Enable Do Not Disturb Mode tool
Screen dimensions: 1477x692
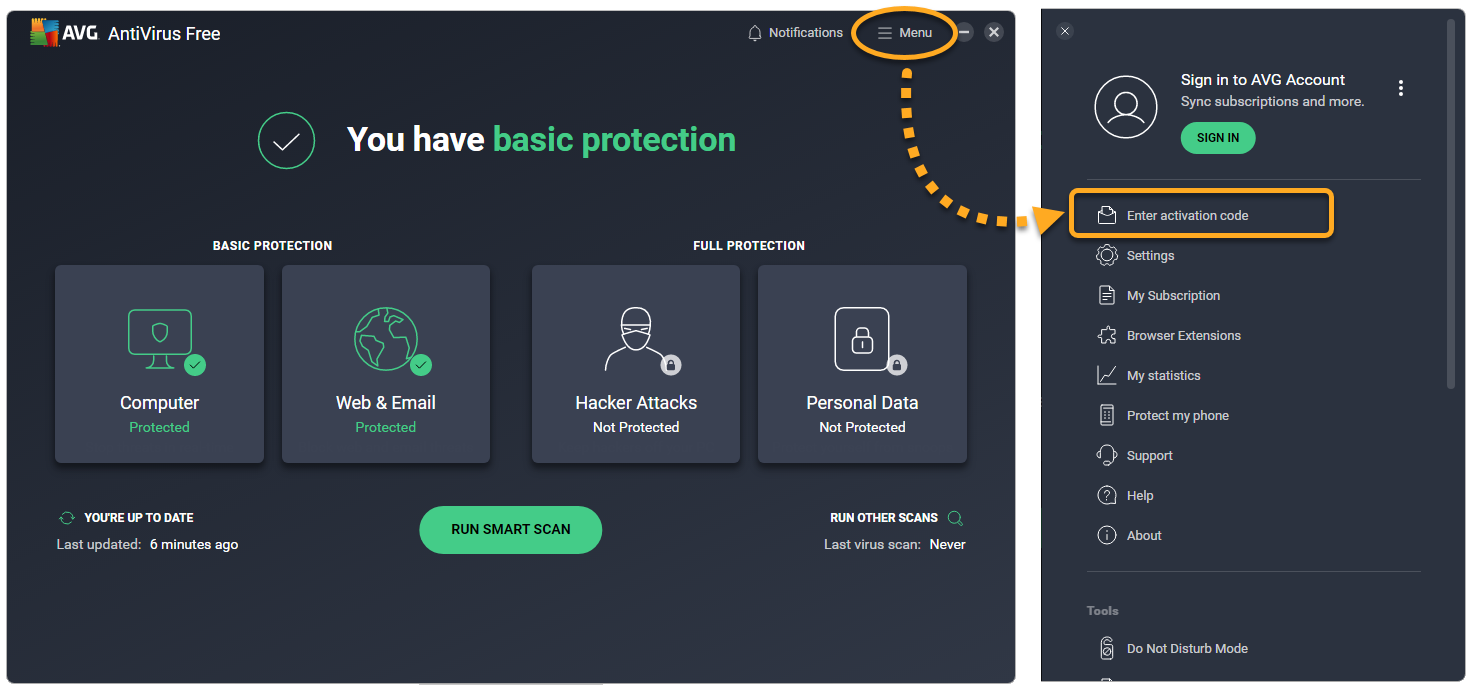[1186, 649]
